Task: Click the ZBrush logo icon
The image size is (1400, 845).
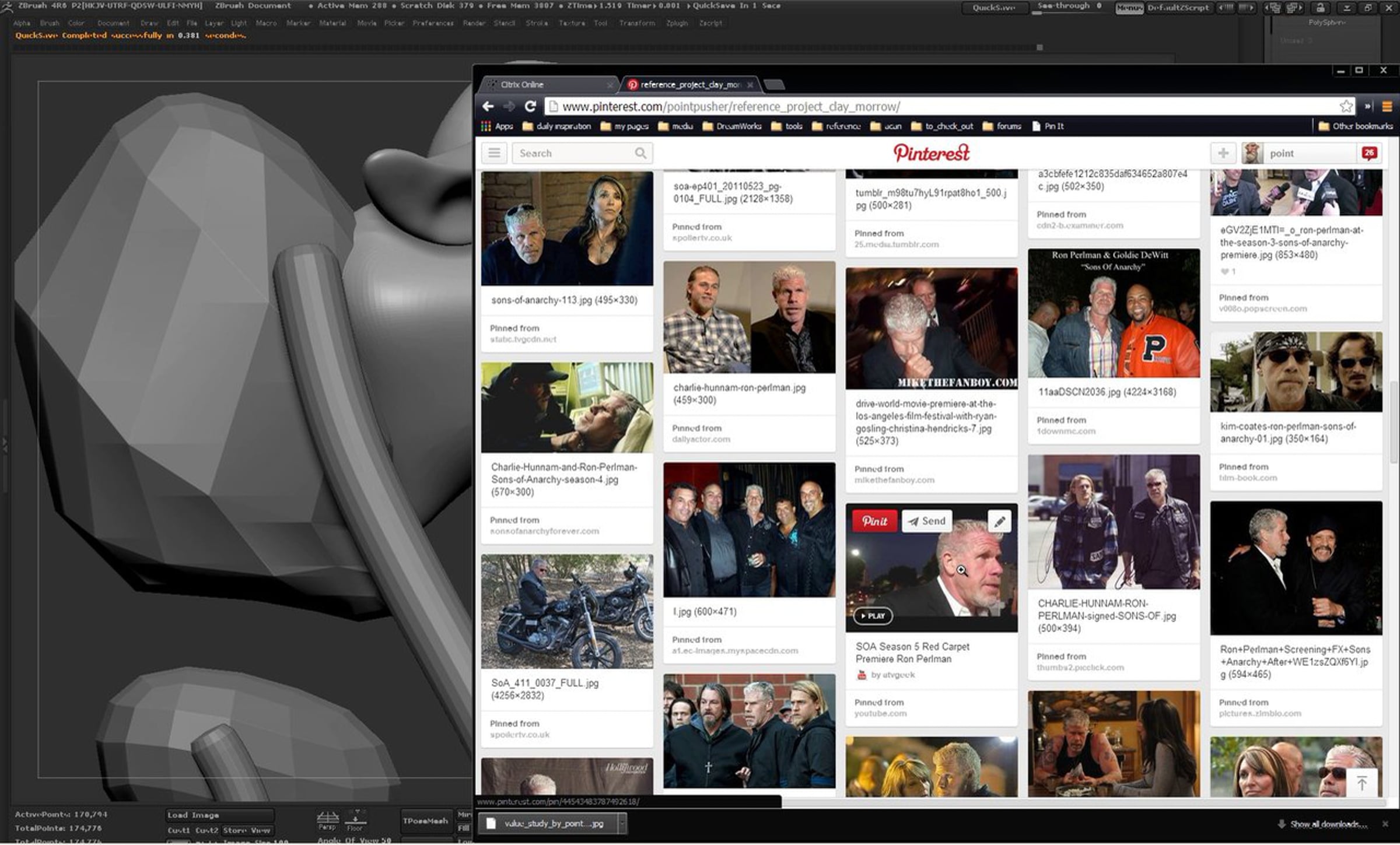Action: pos(6,6)
